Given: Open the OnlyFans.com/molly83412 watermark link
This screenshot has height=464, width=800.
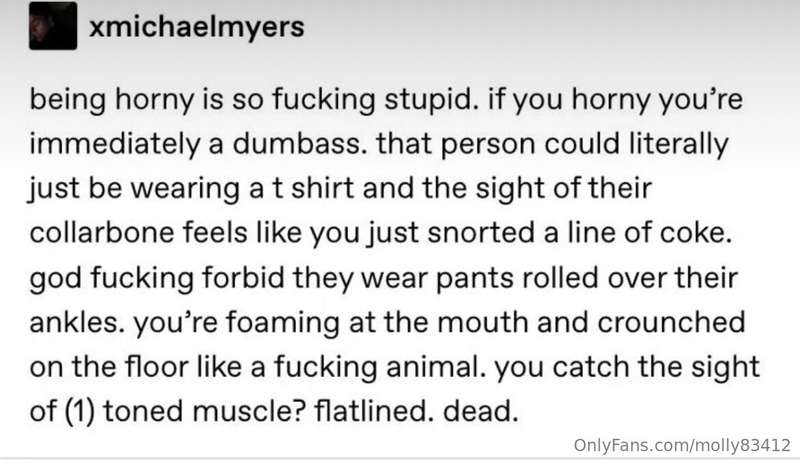Looking at the screenshot, I should pyautogui.click(x=682, y=445).
